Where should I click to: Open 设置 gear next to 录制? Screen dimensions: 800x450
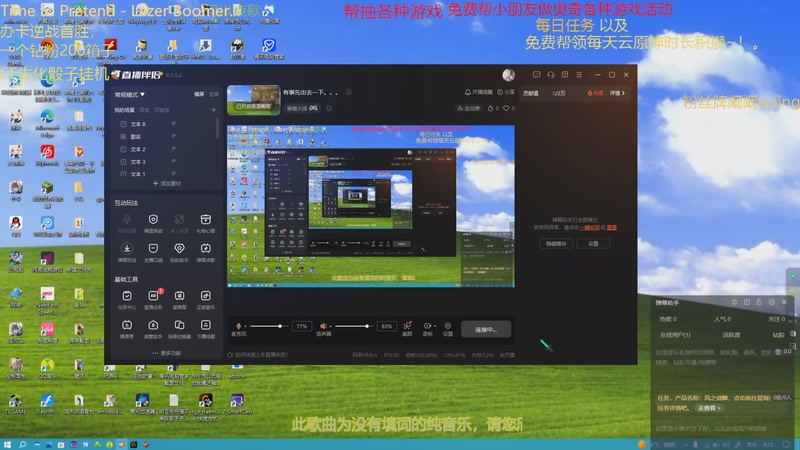447,328
